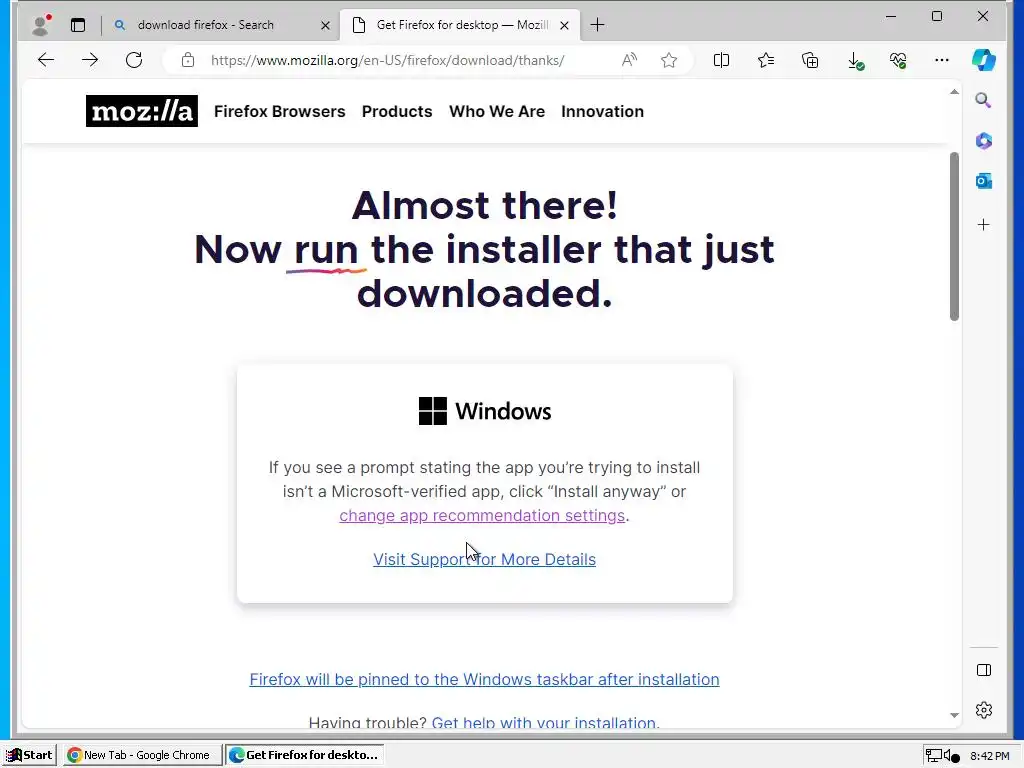Image resolution: width=1024 pixels, height=768 pixels.
Task: Open Get help with your installation link
Action: pyautogui.click(x=545, y=722)
